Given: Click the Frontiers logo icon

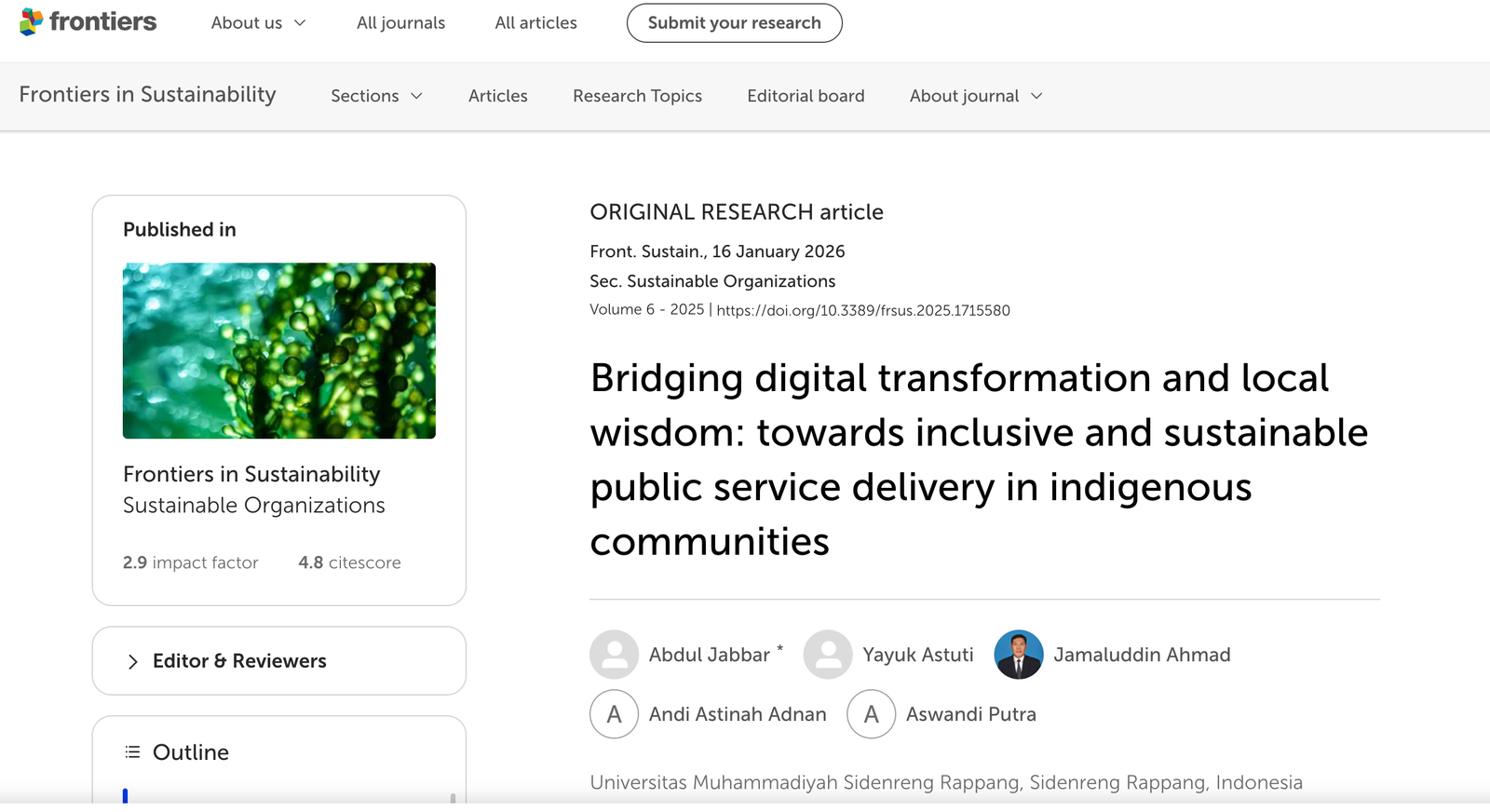Looking at the screenshot, I should [32, 21].
